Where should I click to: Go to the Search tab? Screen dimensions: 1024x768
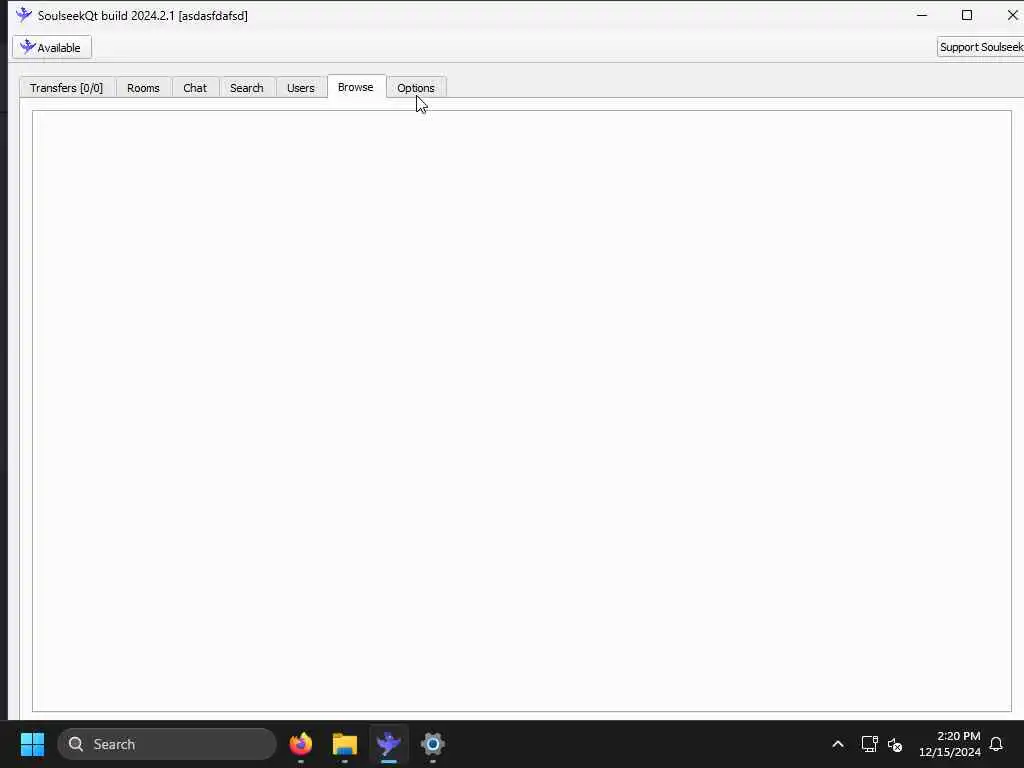247,88
